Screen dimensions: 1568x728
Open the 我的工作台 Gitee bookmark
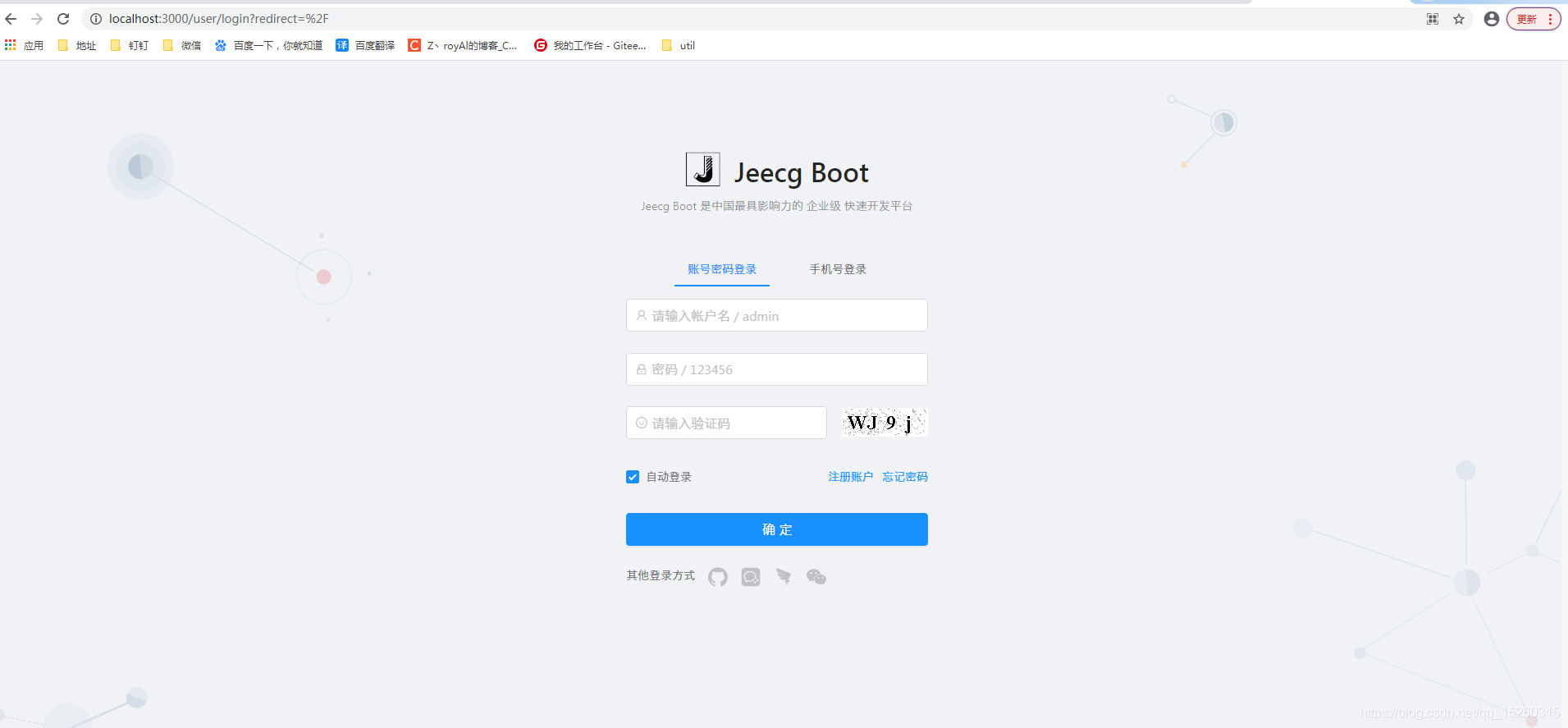[x=591, y=46]
